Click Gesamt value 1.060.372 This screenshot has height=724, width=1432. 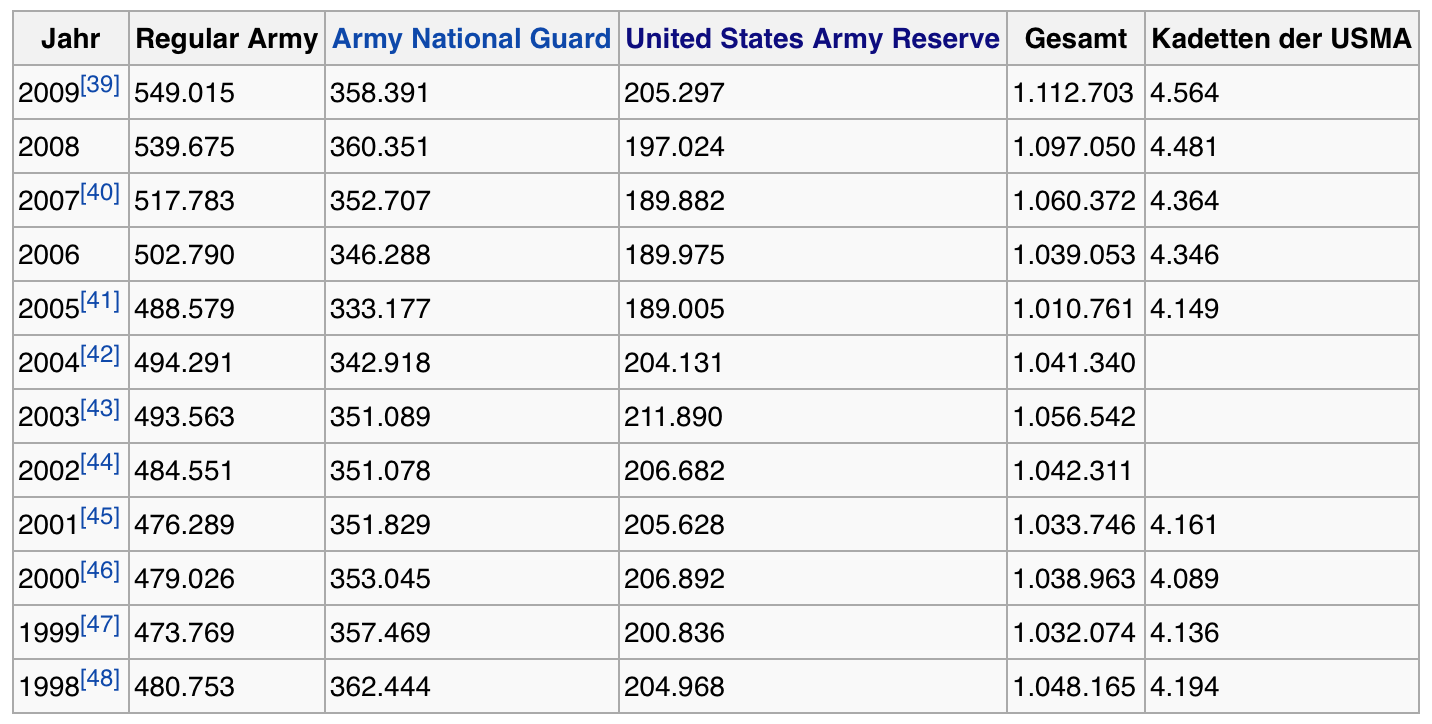click(1074, 201)
